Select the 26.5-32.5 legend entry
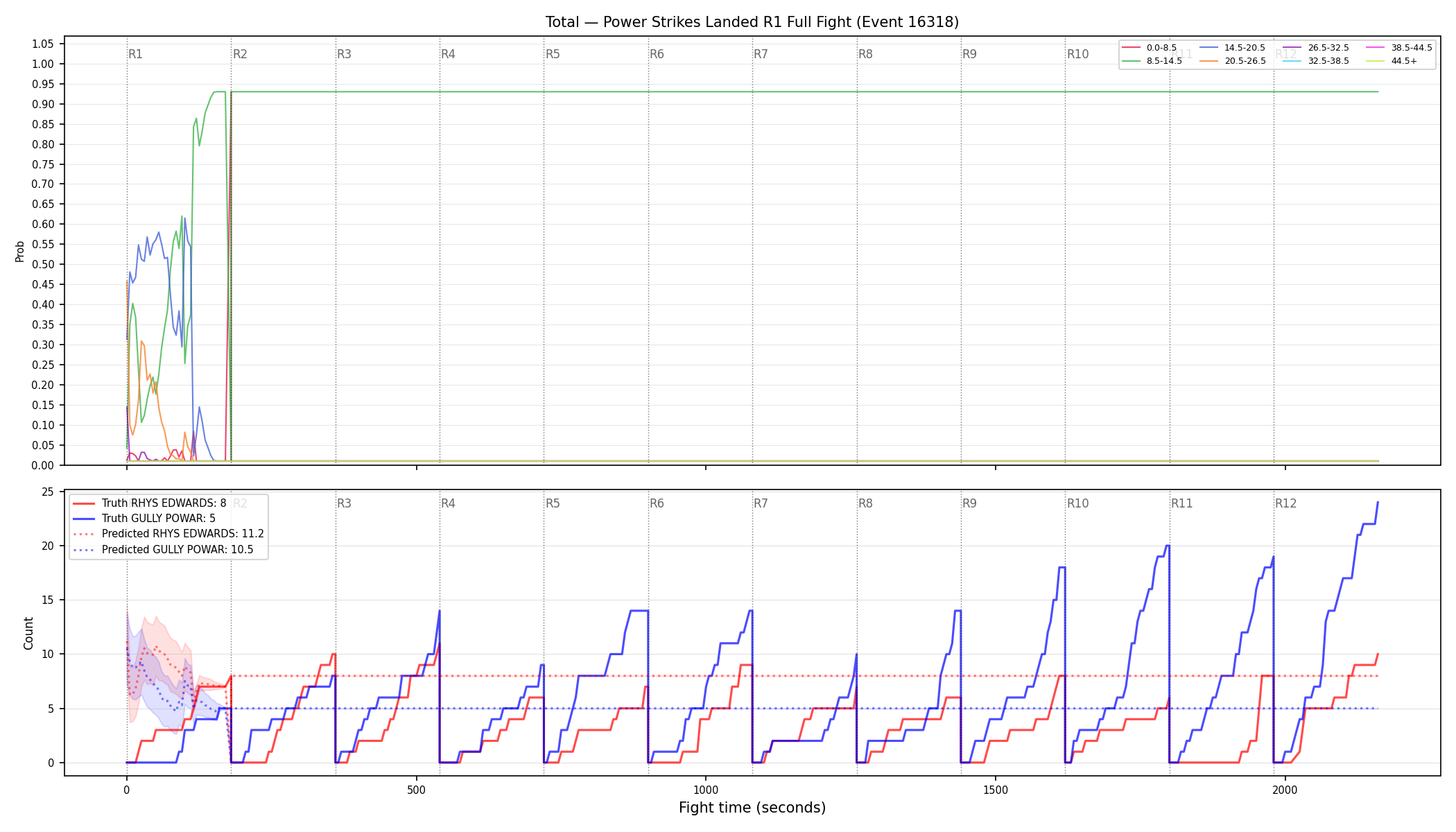1456x832 pixels. [1316, 48]
